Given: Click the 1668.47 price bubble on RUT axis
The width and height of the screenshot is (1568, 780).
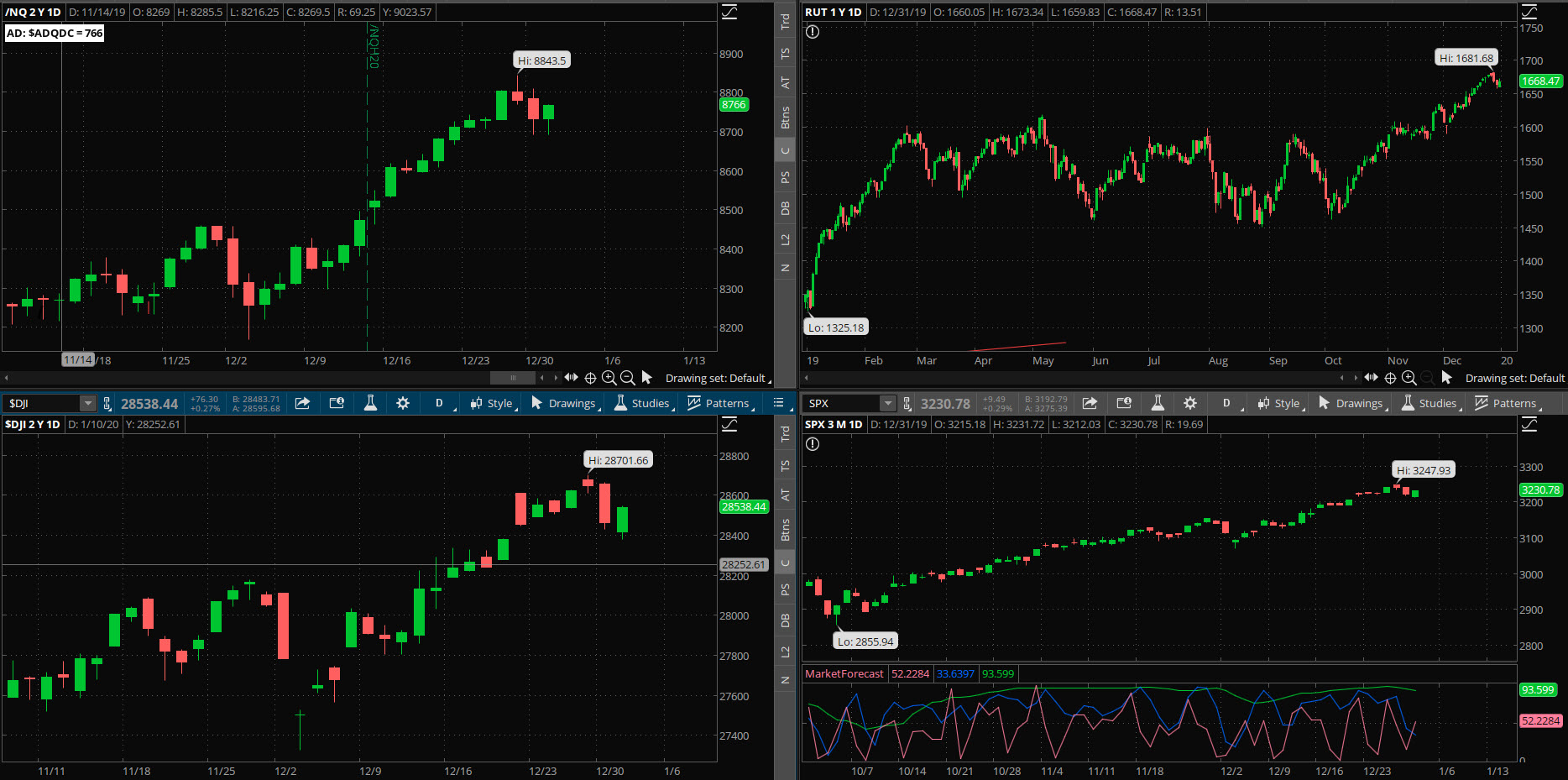Looking at the screenshot, I should [x=1541, y=81].
